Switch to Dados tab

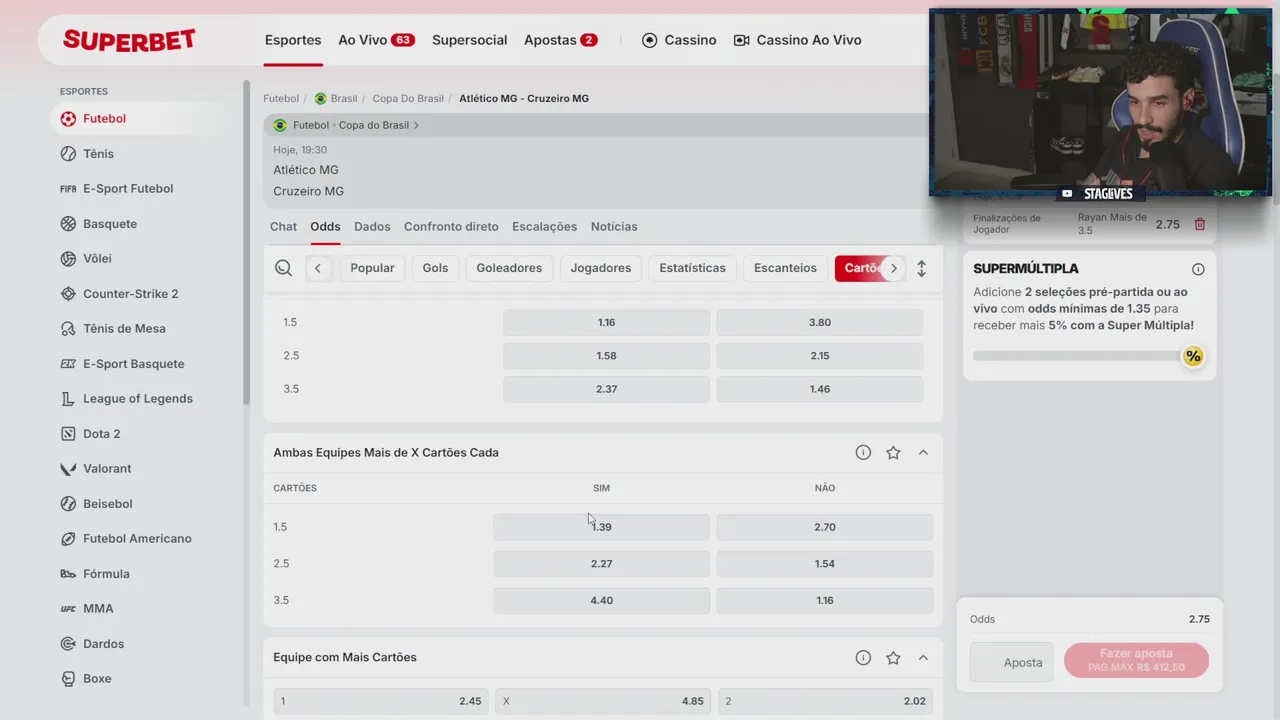[x=372, y=227]
